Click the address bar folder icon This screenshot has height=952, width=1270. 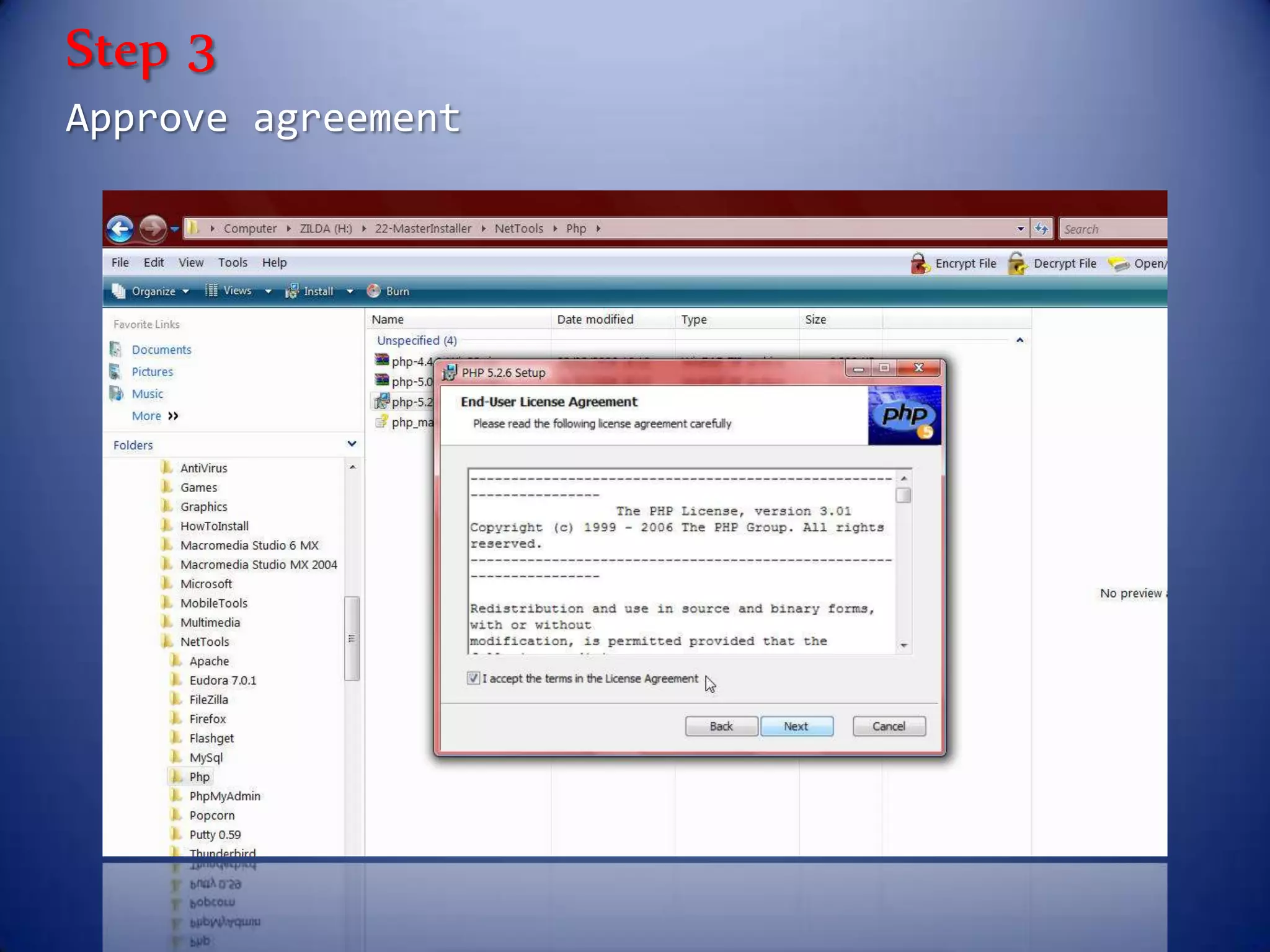point(193,228)
